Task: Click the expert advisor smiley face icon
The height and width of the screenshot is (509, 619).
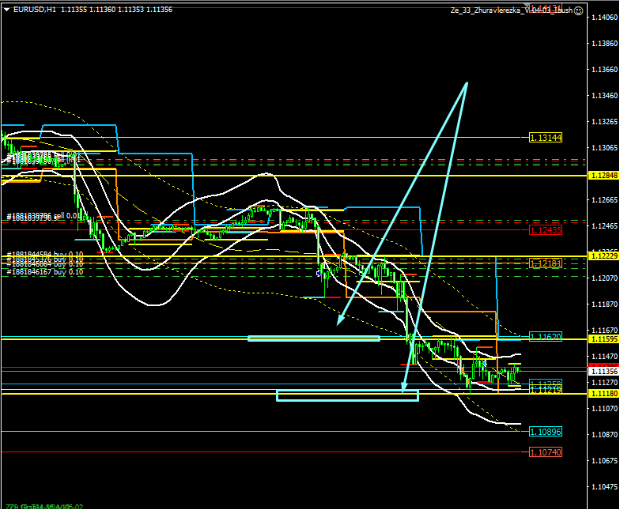Action: (577, 10)
